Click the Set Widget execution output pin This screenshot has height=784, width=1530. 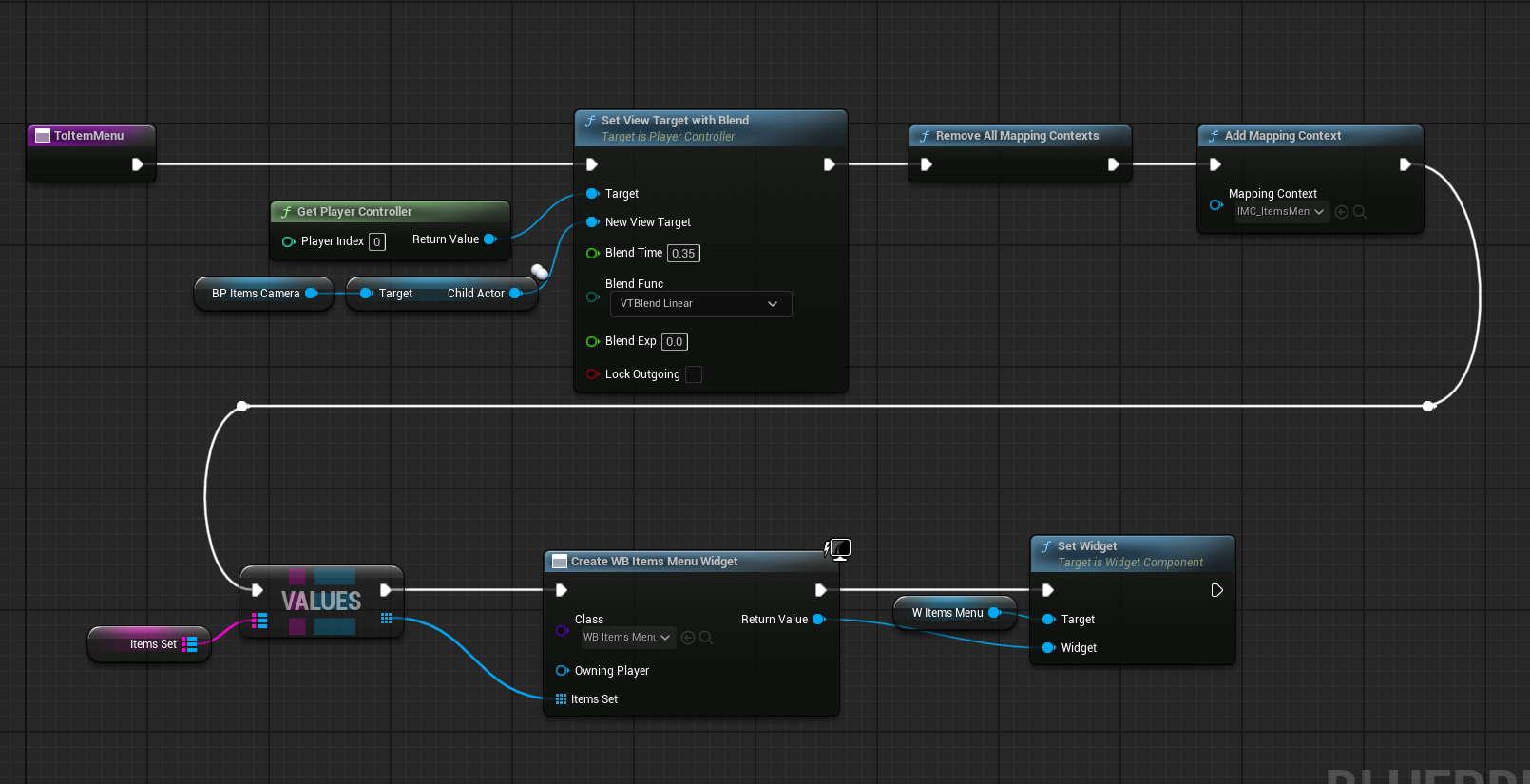1216,590
